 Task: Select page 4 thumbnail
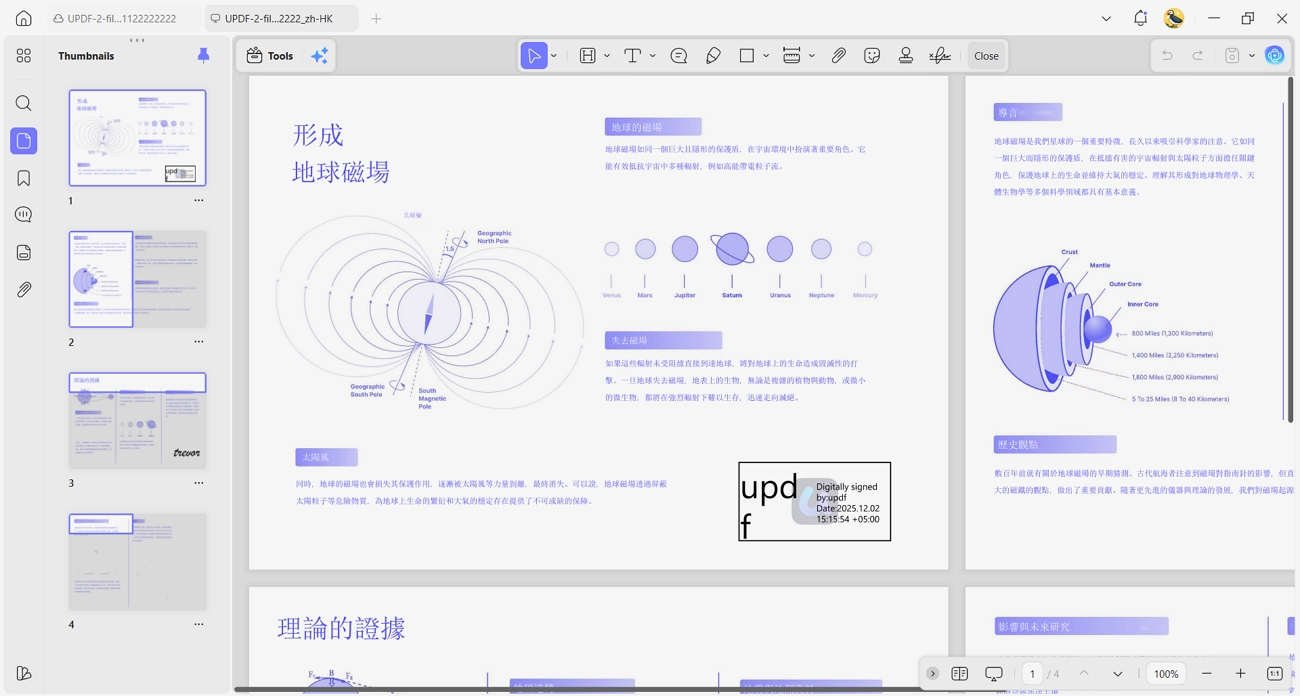(137, 562)
